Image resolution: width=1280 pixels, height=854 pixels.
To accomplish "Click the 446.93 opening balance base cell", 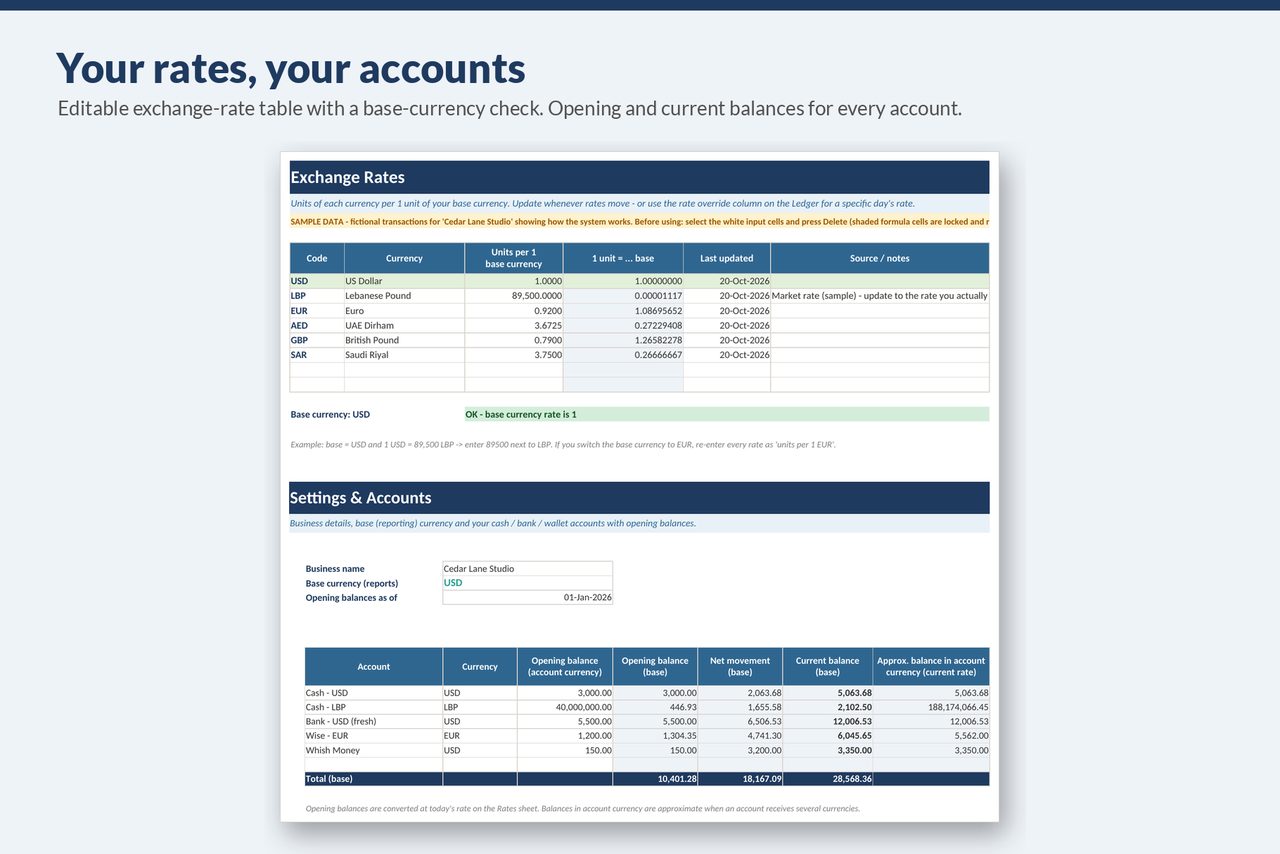I will pyautogui.click(x=655, y=707).
